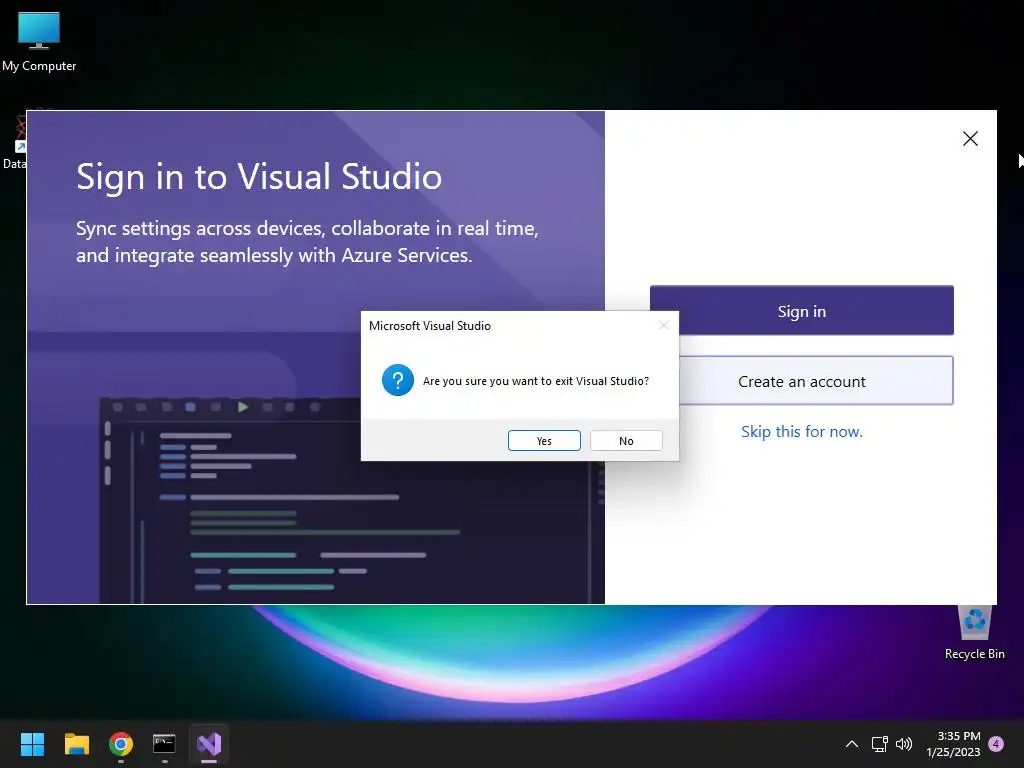Open the network status tray icon
The width and height of the screenshot is (1024, 768).
click(x=880, y=744)
